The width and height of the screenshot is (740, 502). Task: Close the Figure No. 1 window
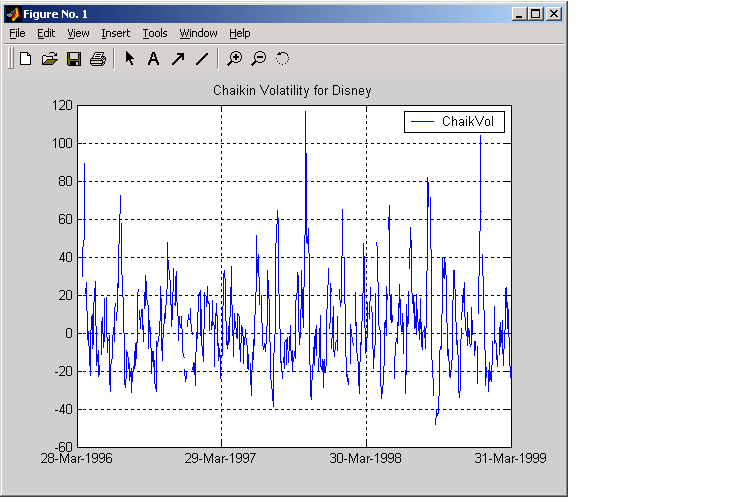tap(554, 14)
